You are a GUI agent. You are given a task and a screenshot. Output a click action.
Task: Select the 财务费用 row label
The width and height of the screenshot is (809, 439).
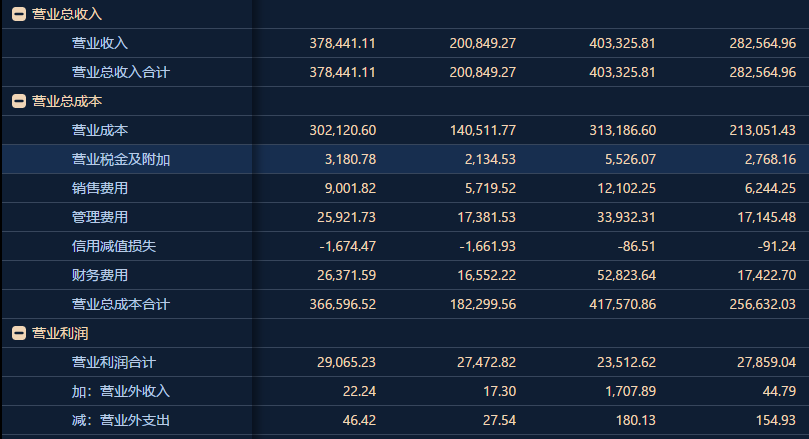coord(100,275)
